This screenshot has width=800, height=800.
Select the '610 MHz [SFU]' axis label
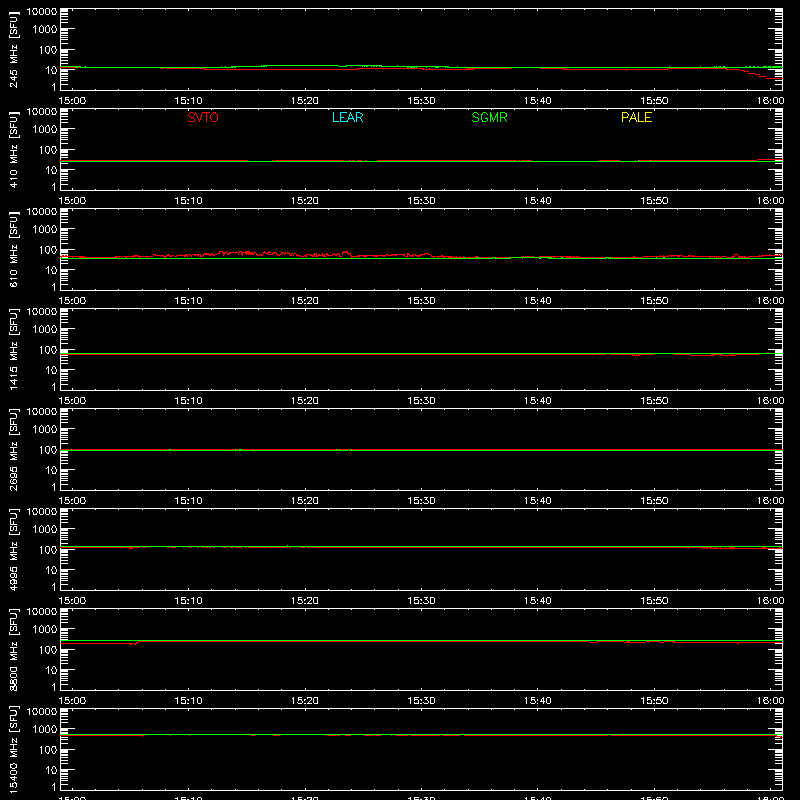tap(13, 250)
